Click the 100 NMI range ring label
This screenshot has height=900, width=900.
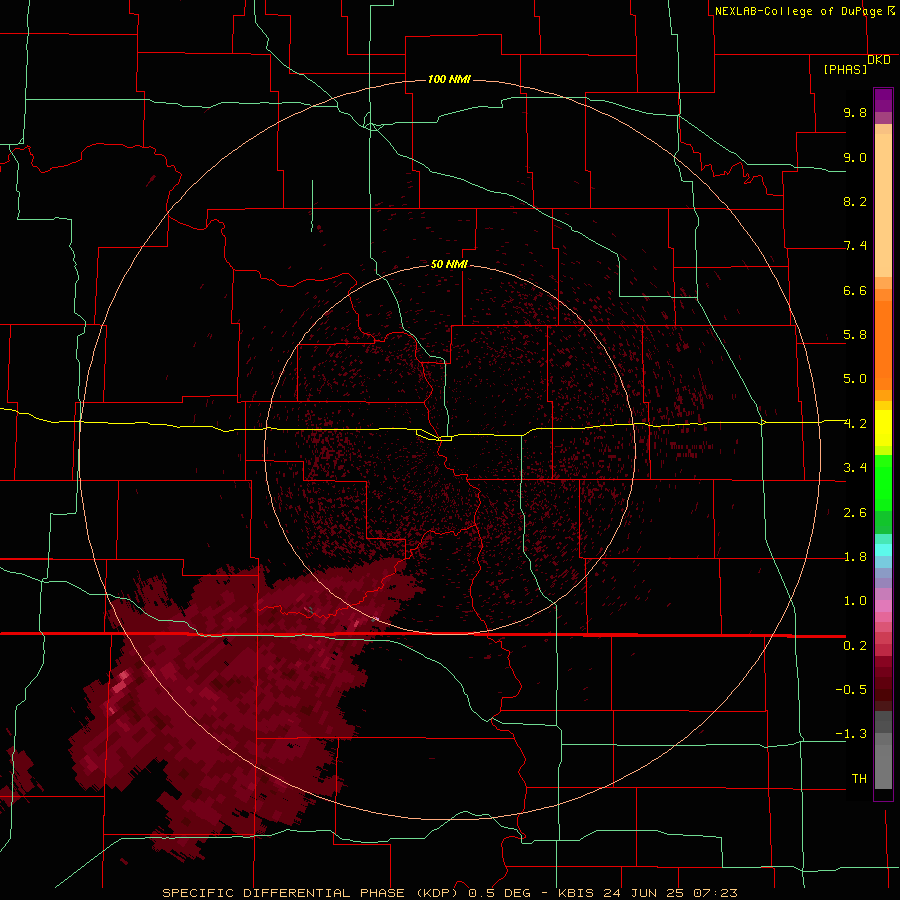449,79
